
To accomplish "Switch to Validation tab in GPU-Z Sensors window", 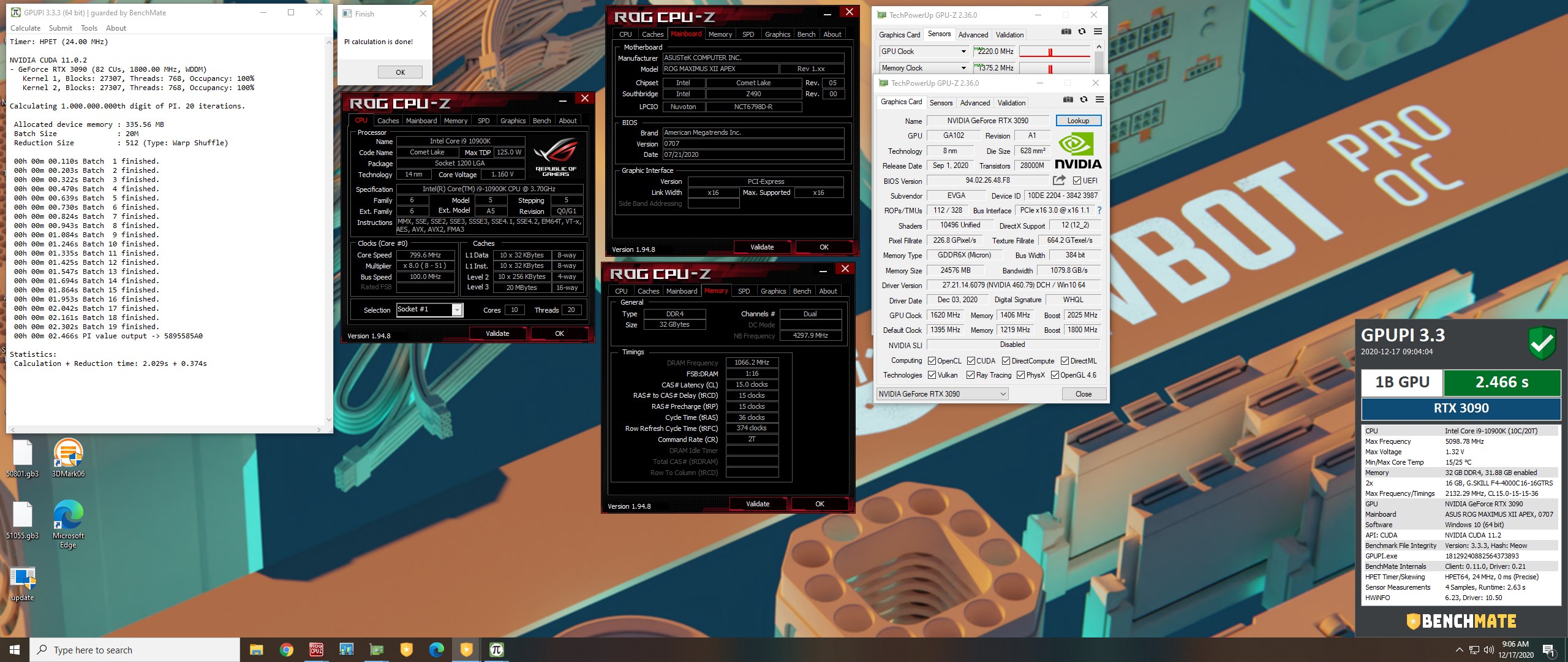I will (x=1009, y=35).
